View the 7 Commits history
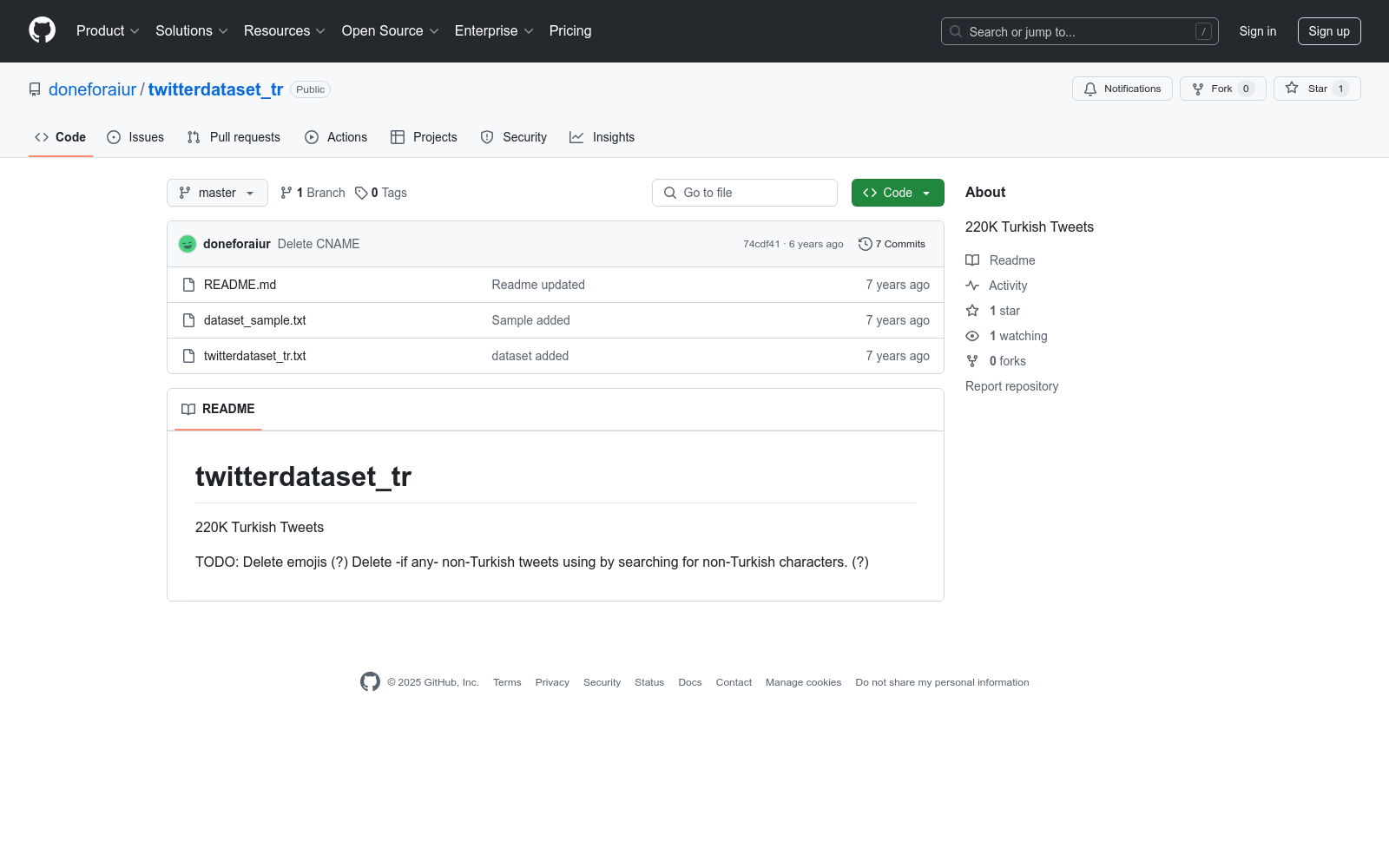This screenshot has width=1389, height=868. [892, 244]
